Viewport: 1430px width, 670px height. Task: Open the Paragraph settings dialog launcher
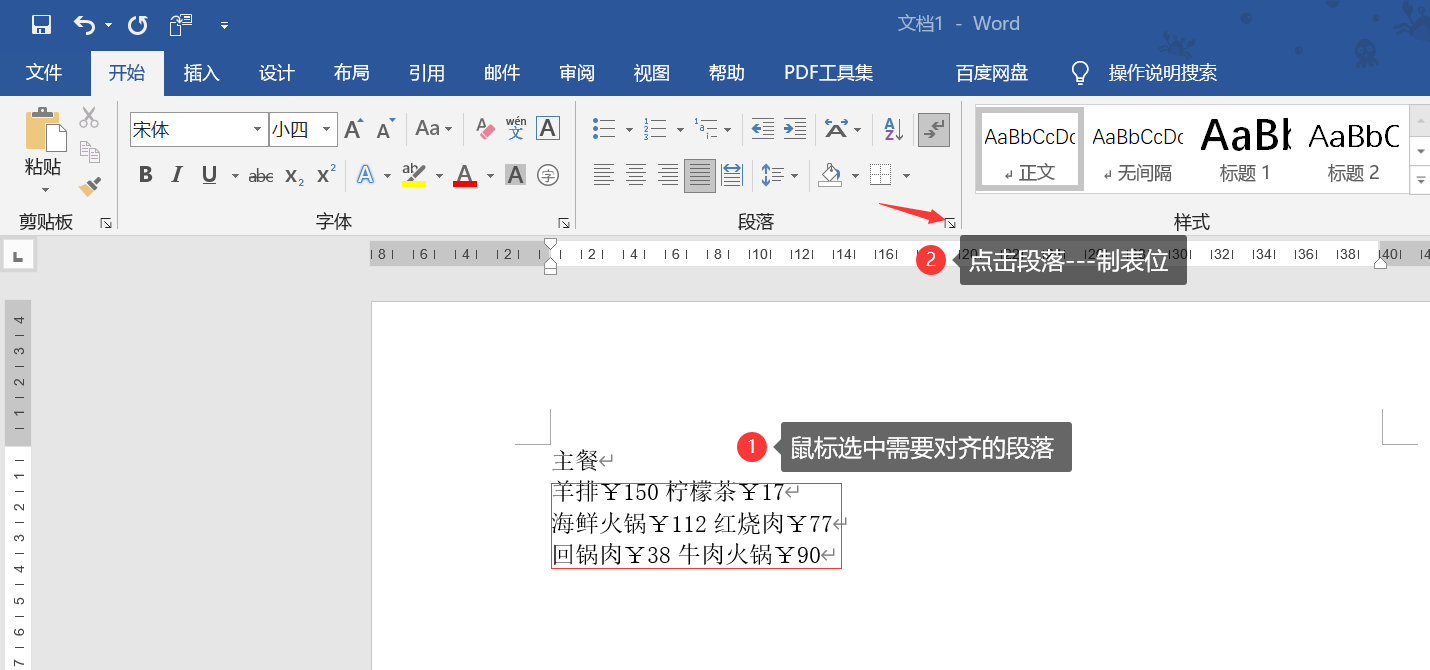[949, 221]
